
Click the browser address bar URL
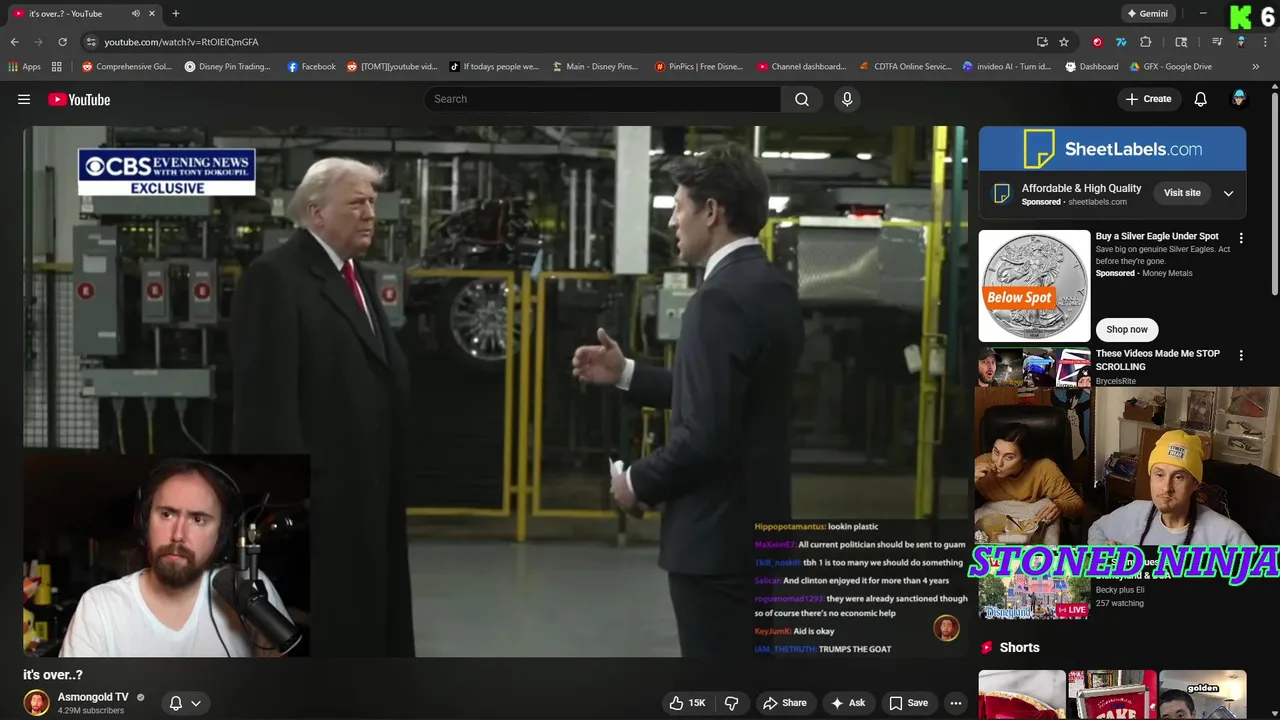click(181, 42)
